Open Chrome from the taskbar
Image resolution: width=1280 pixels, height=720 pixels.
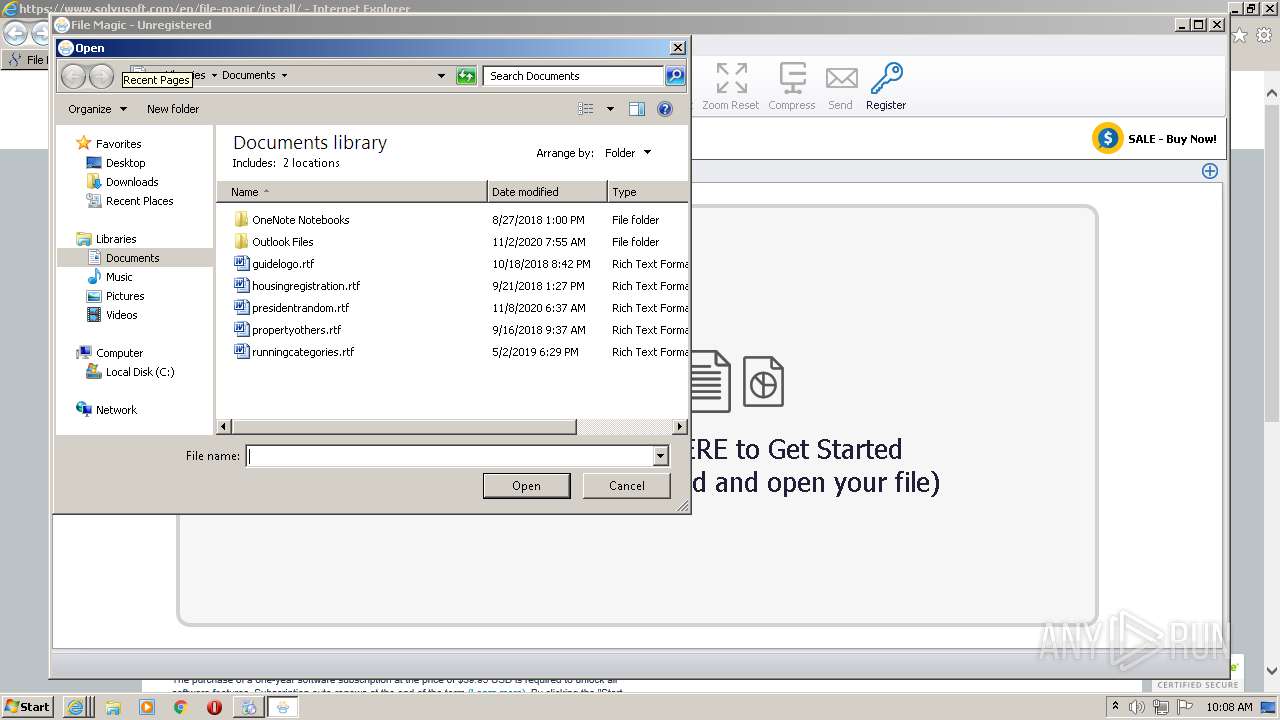click(x=180, y=707)
